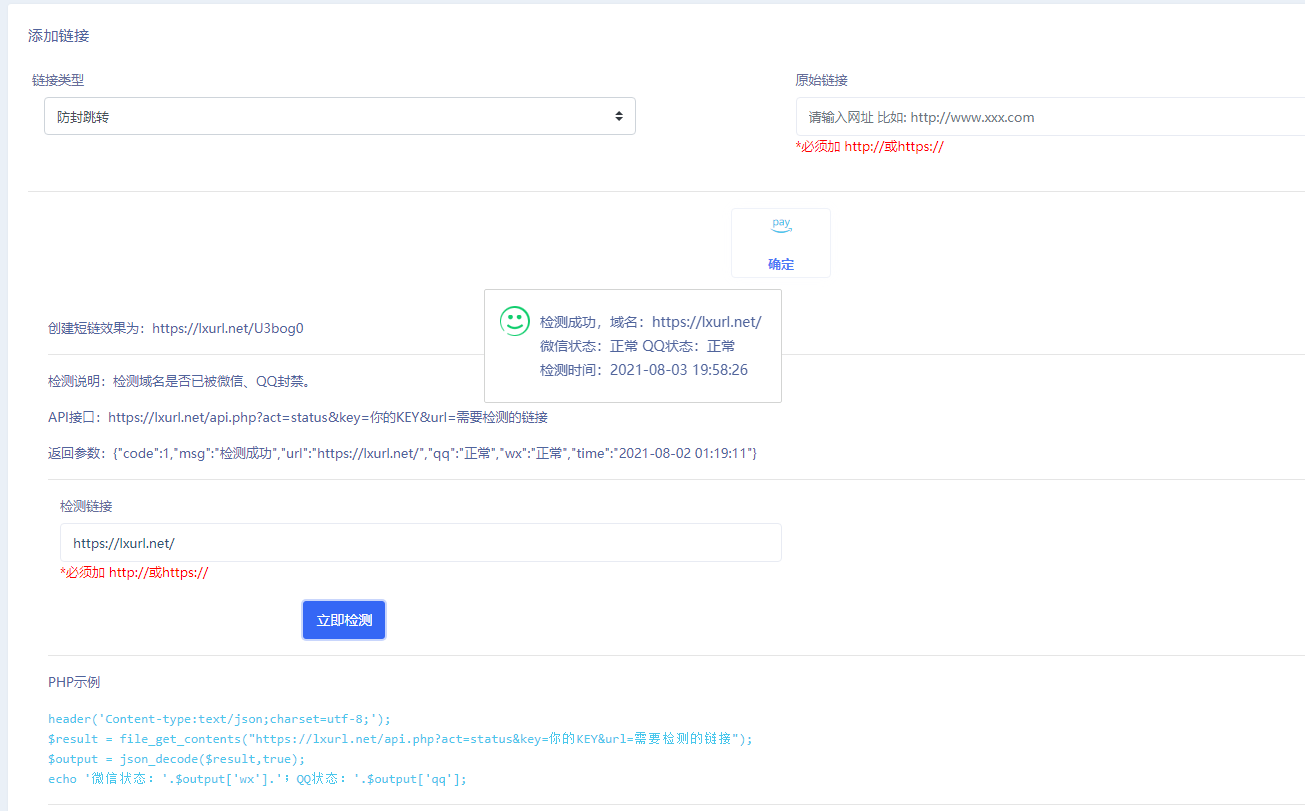Click the 检测链接 label
Image resolution: width=1305 pixels, height=811 pixels.
86,506
